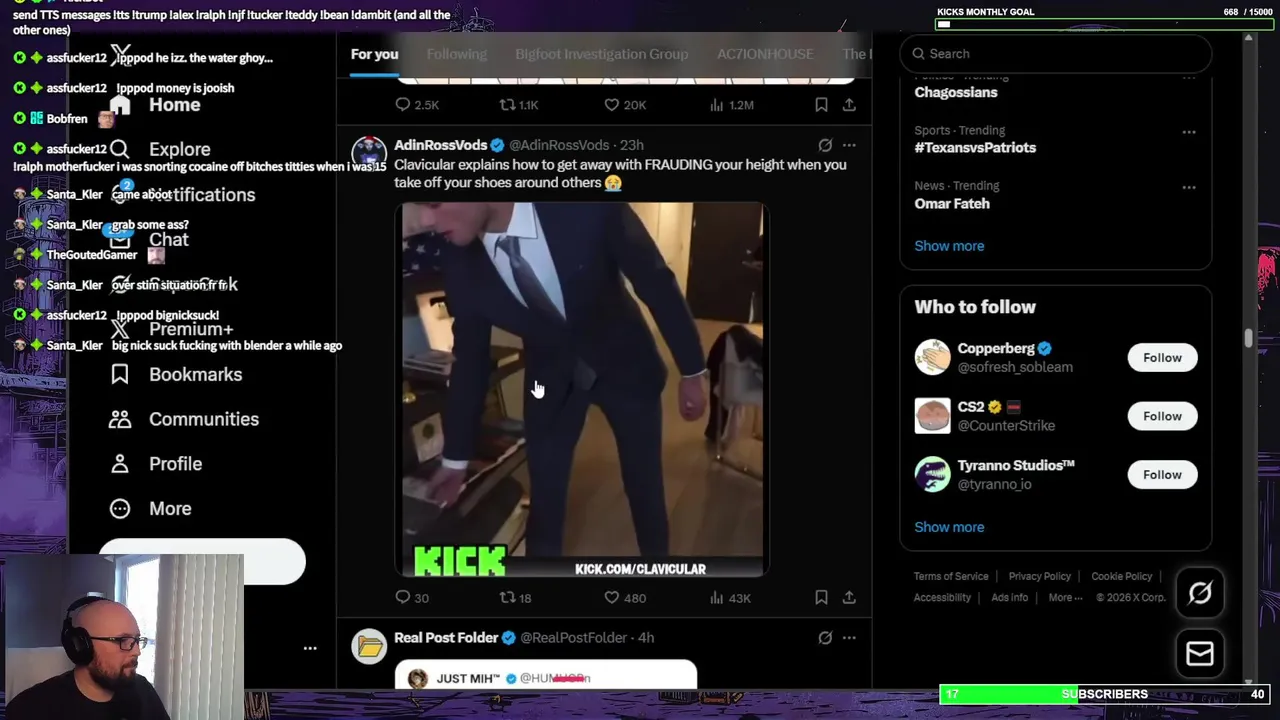Switch to the Following tab

(456, 54)
